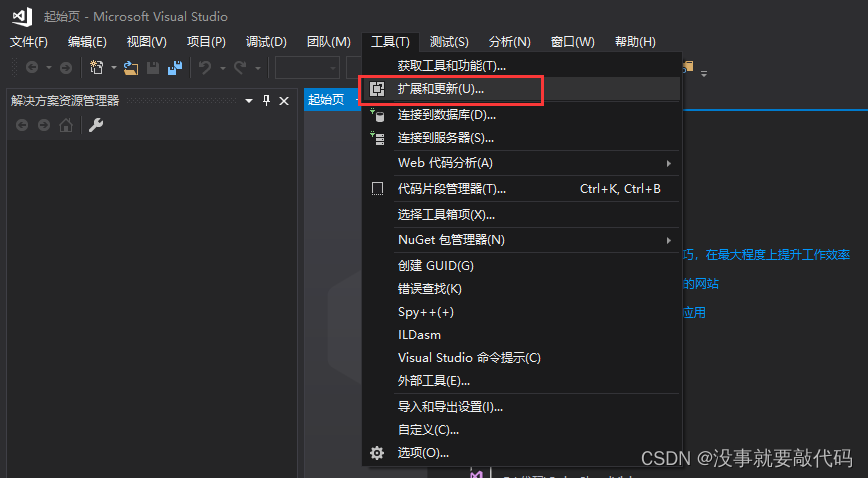868x478 pixels.
Task: Select Spy++(+) menu entry
Action: pyautogui.click(x=522, y=312)
